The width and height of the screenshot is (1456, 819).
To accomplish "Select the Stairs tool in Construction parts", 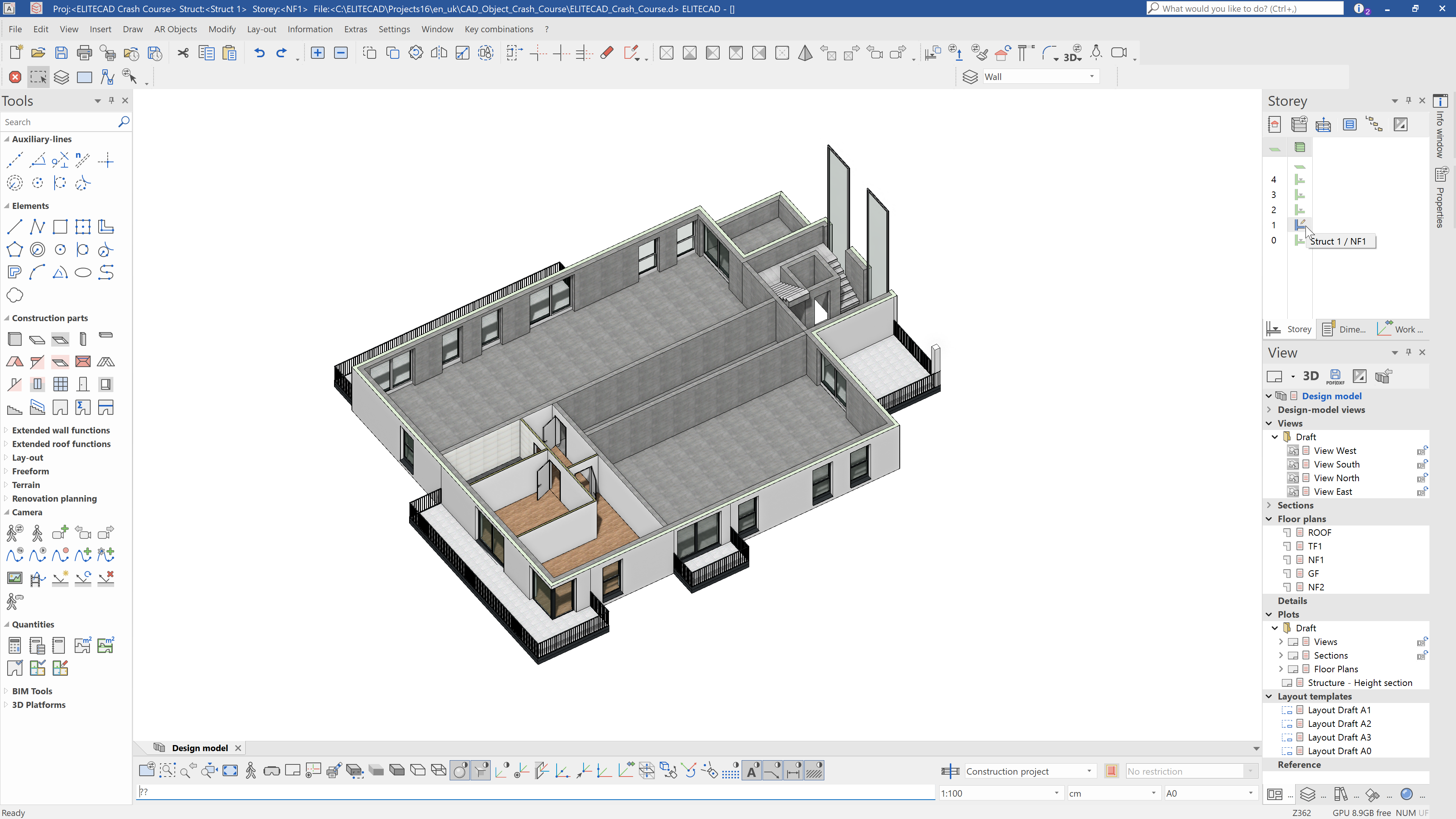I will coord(15,408).
